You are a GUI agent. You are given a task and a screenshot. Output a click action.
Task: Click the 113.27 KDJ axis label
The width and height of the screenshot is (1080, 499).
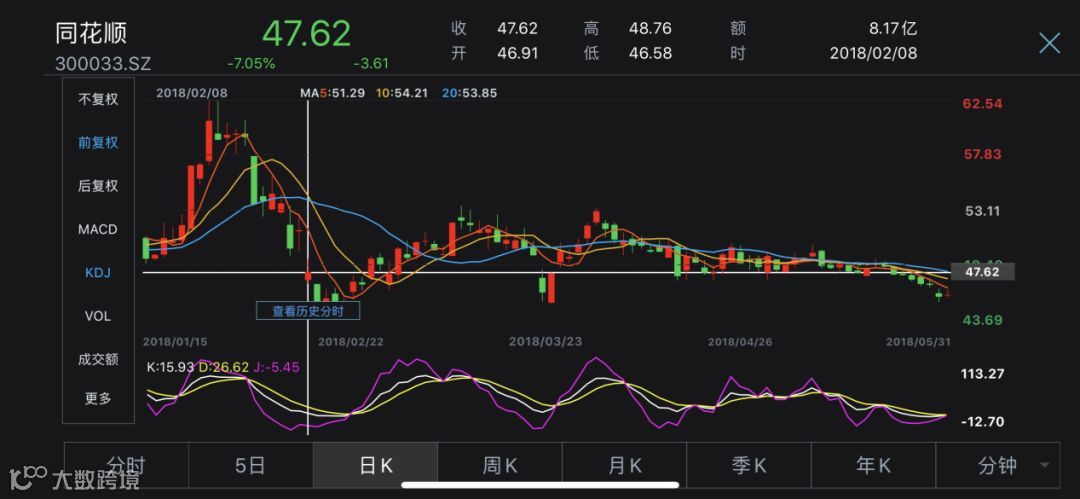[984, 374]
